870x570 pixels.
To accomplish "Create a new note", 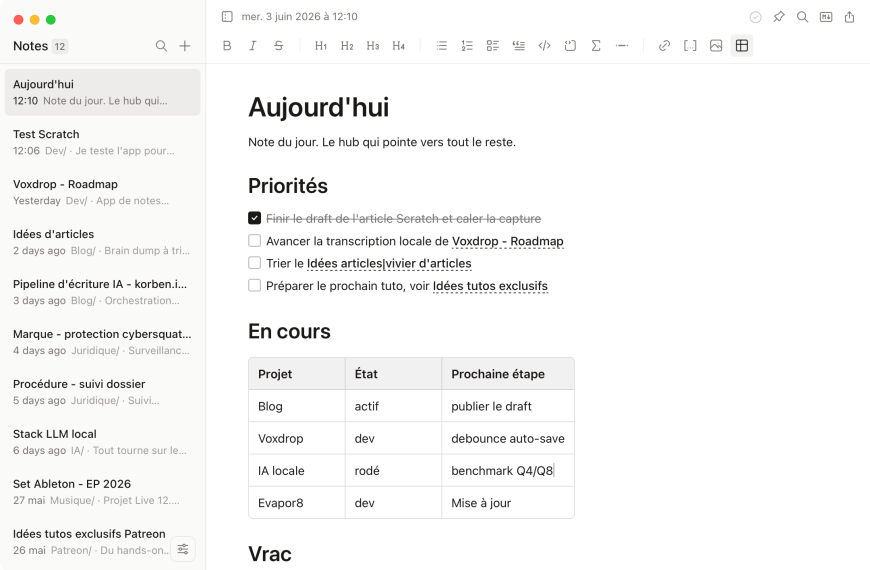I will [185, 46].
